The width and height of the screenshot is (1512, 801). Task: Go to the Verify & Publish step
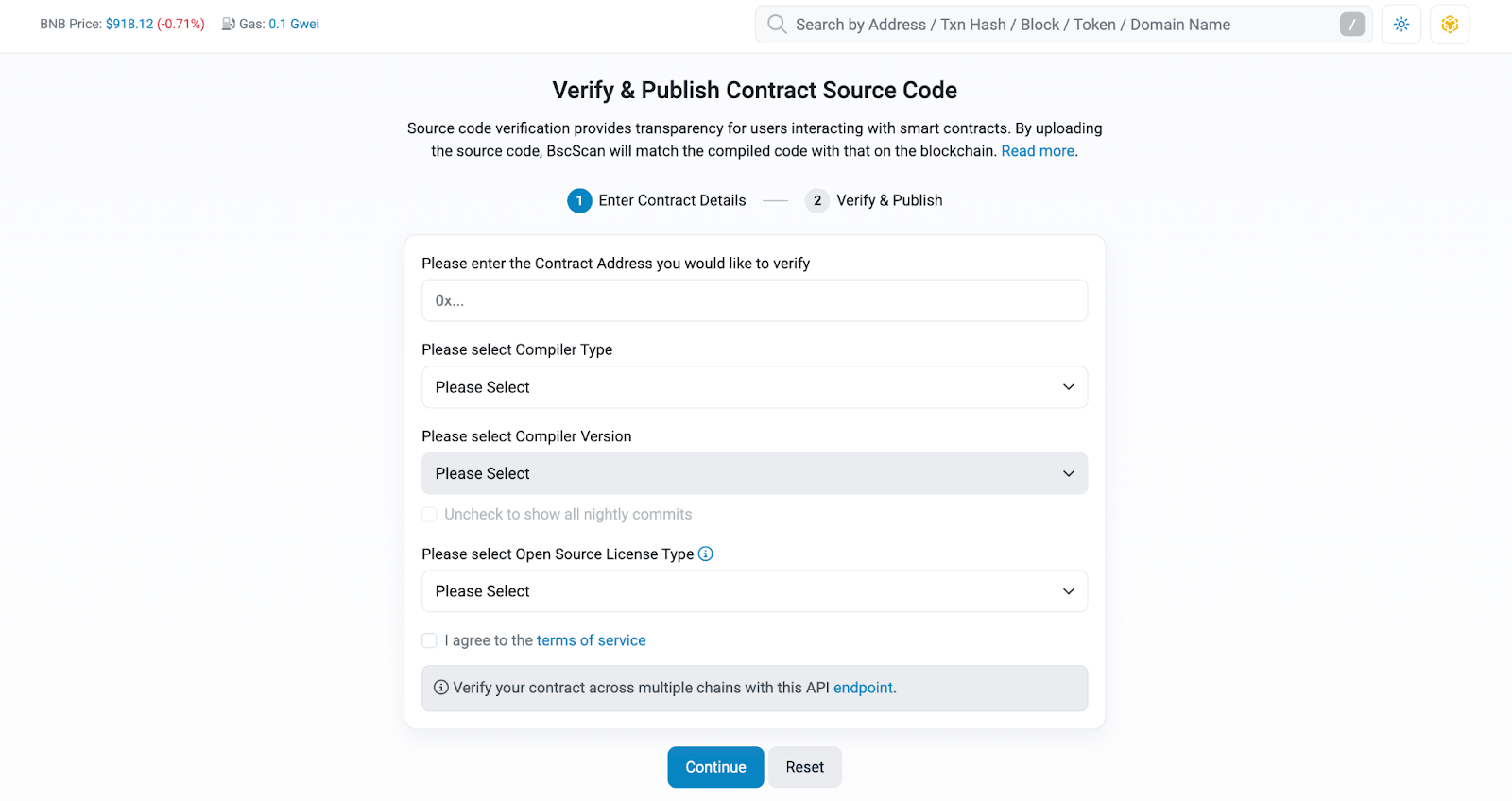888,200
